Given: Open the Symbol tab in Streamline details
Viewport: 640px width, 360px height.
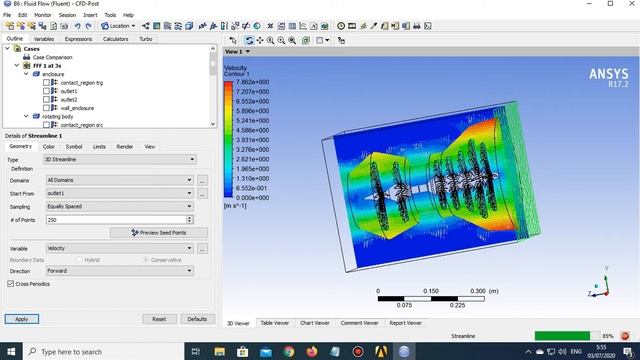Looking at the screenshot, I should (x=74, y=147).
